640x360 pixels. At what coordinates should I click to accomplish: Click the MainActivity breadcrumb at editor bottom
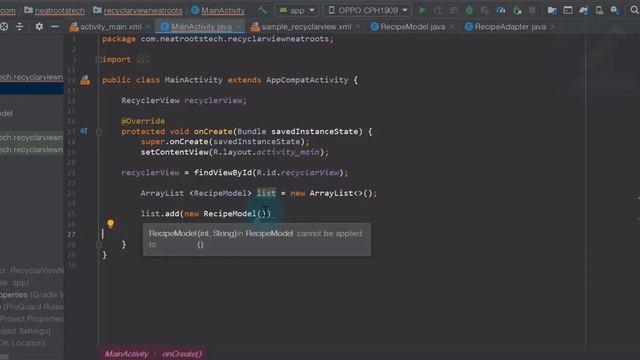[x=126, y=354]
